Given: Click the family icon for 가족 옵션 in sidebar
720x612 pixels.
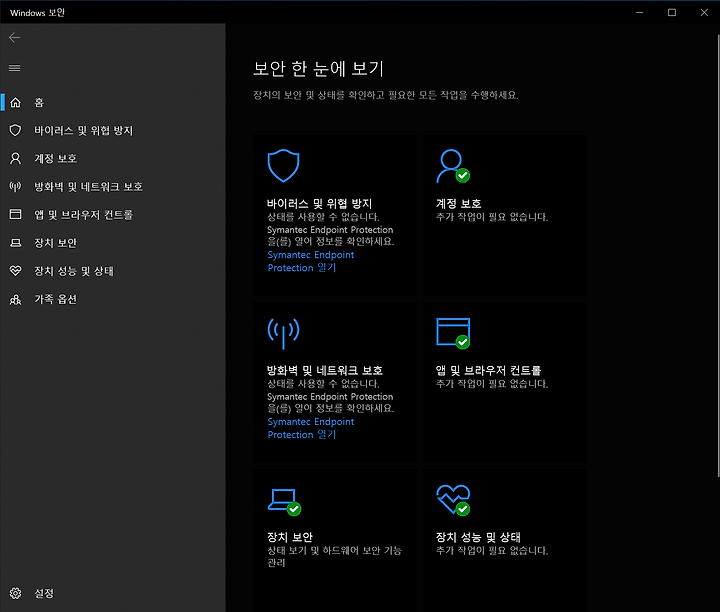Looking at the screenshot, I should (x=16, y=299).
